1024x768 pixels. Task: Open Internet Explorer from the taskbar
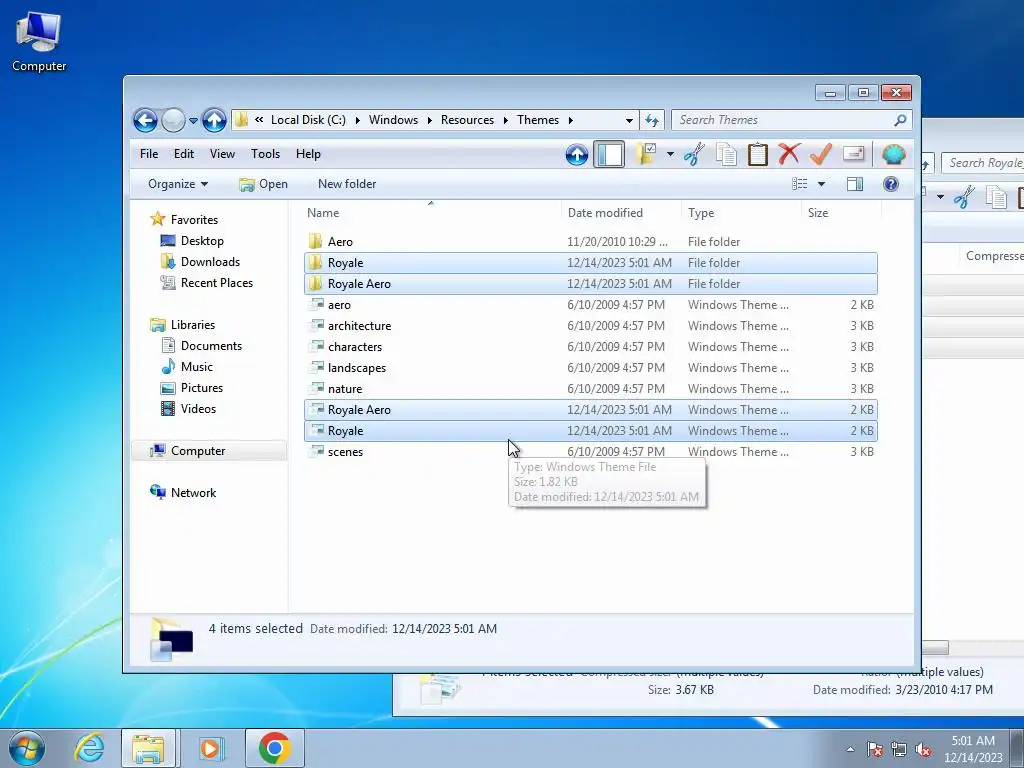[x=89, y=748]
